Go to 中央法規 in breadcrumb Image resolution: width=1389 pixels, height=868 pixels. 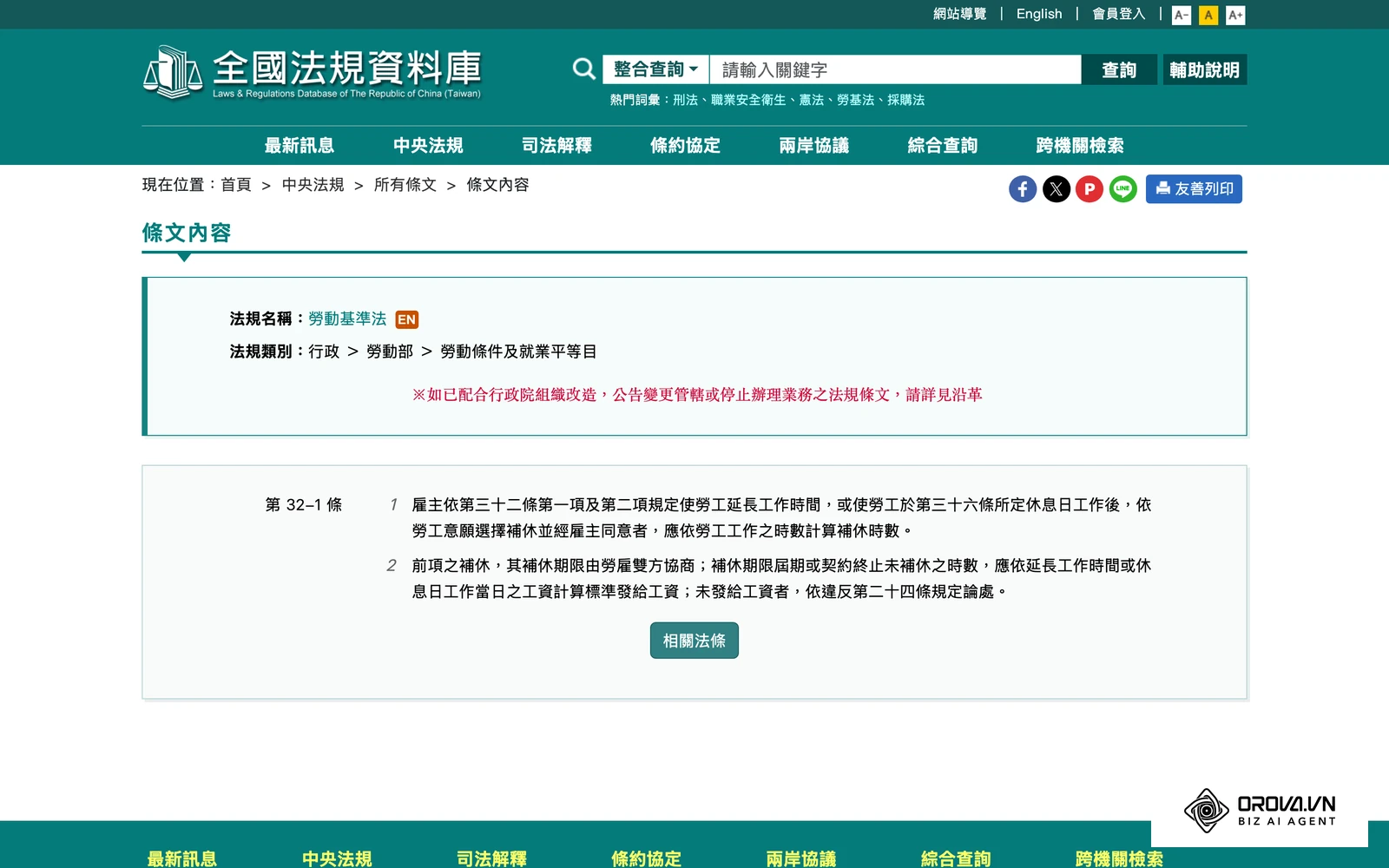pyautogui.click(x=313, y=185)
